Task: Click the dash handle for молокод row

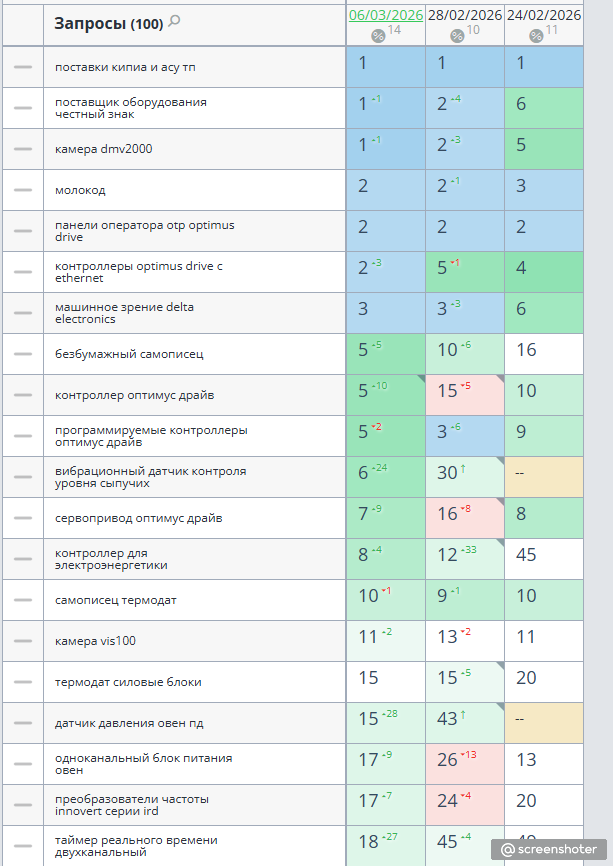Action: point(23,190)
